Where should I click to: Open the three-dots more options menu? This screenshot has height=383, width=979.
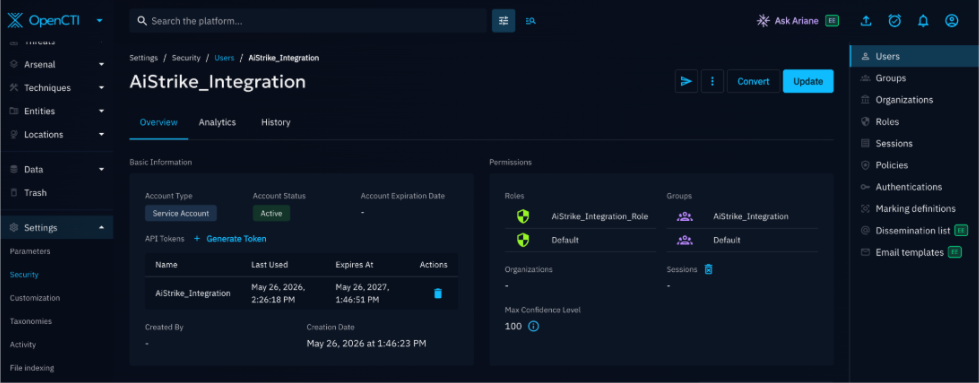(712, 81)
